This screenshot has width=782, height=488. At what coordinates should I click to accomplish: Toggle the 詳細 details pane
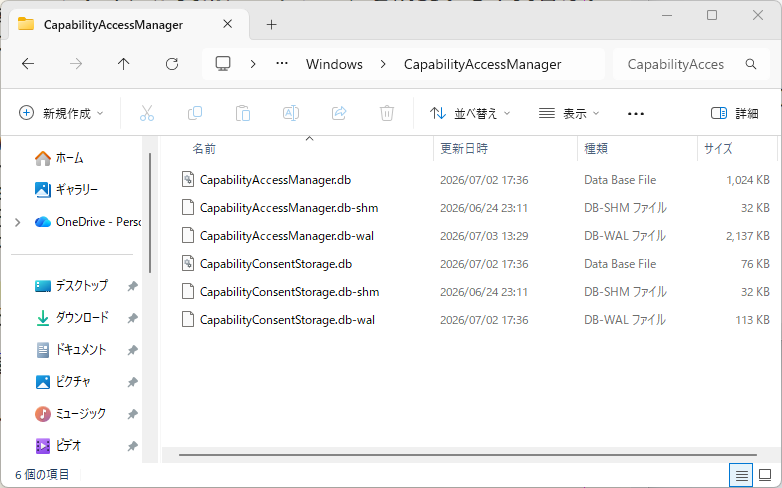pos(735,113)
